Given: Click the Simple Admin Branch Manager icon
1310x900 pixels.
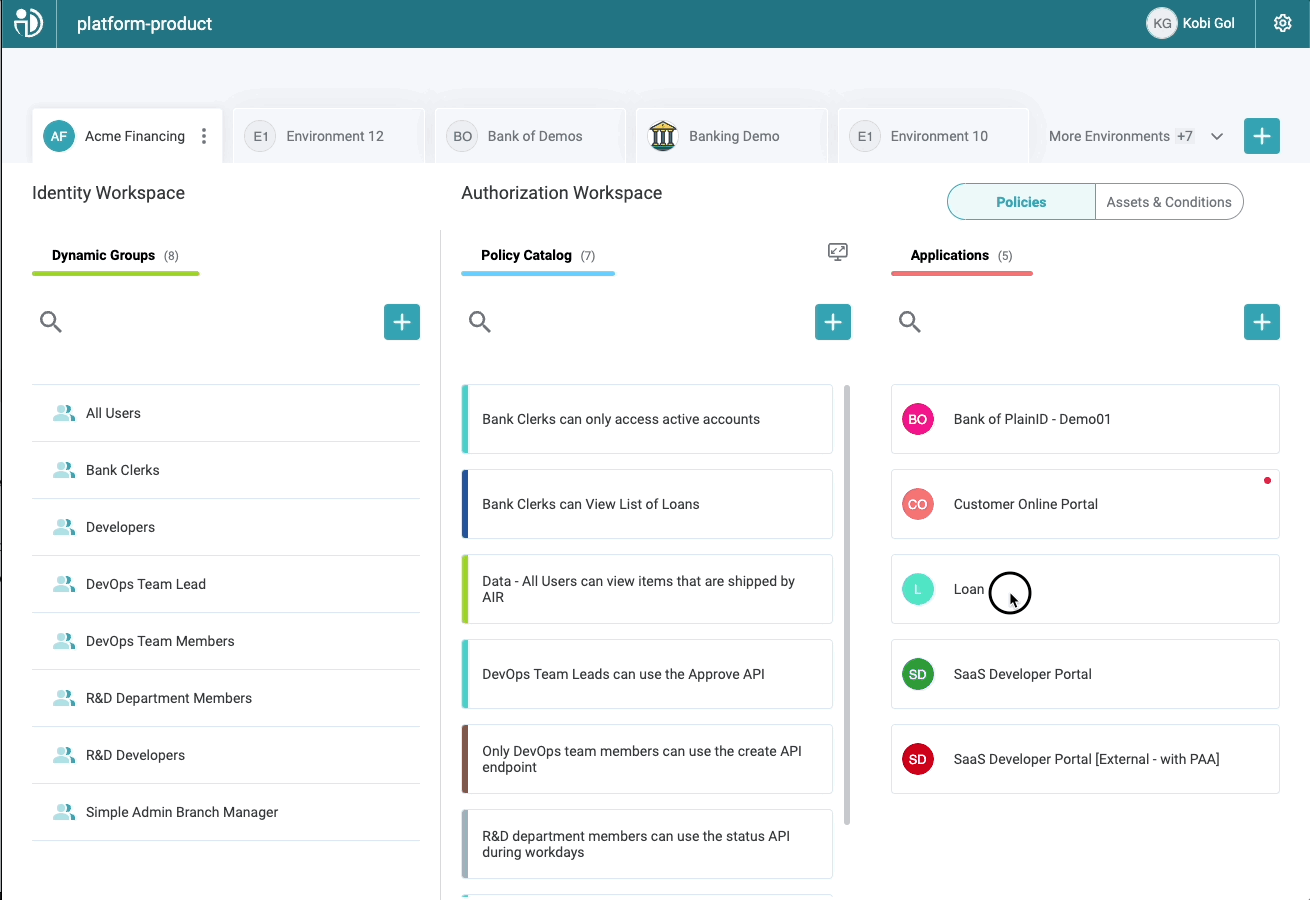Looking at the screenshot, I should click(x=64, y=812).
